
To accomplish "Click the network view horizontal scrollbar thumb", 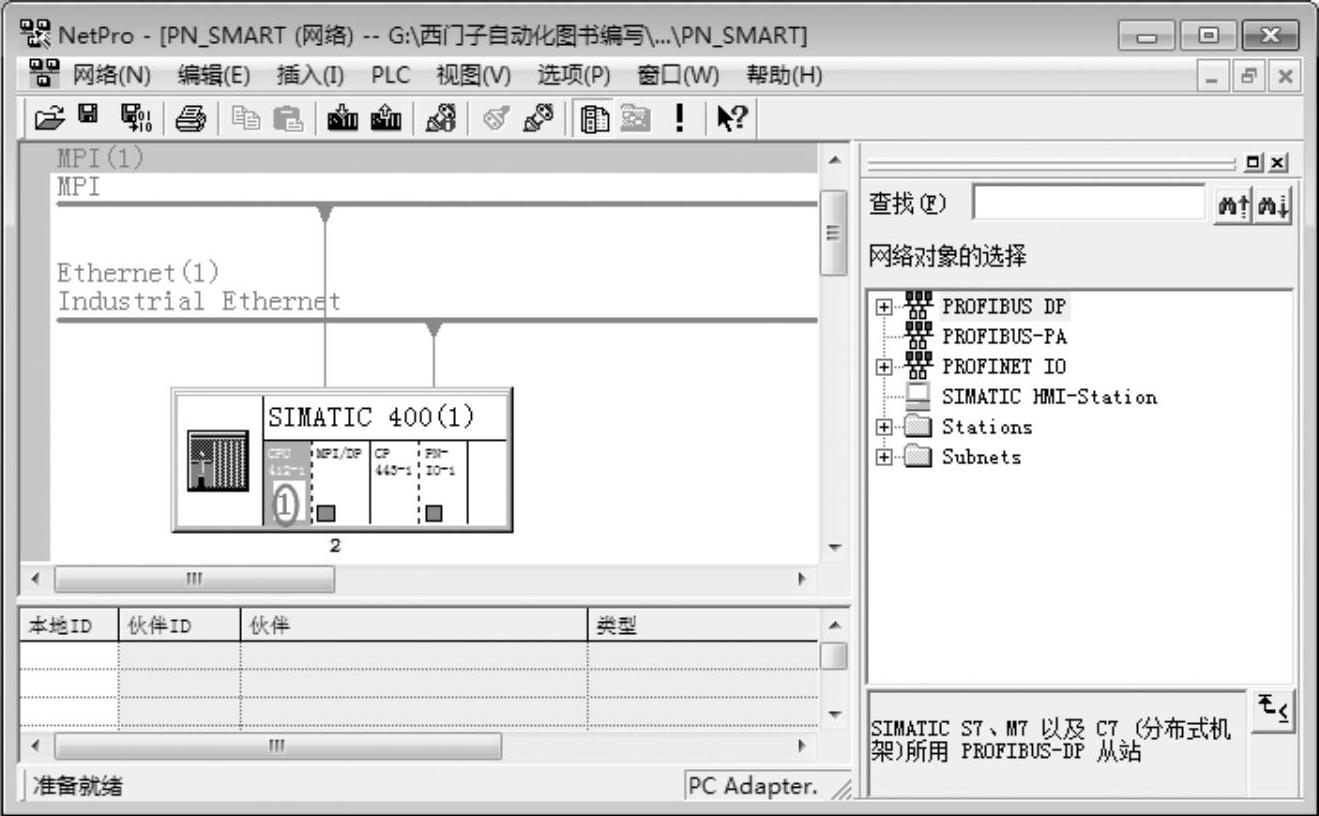I will (x=195, y=580).
